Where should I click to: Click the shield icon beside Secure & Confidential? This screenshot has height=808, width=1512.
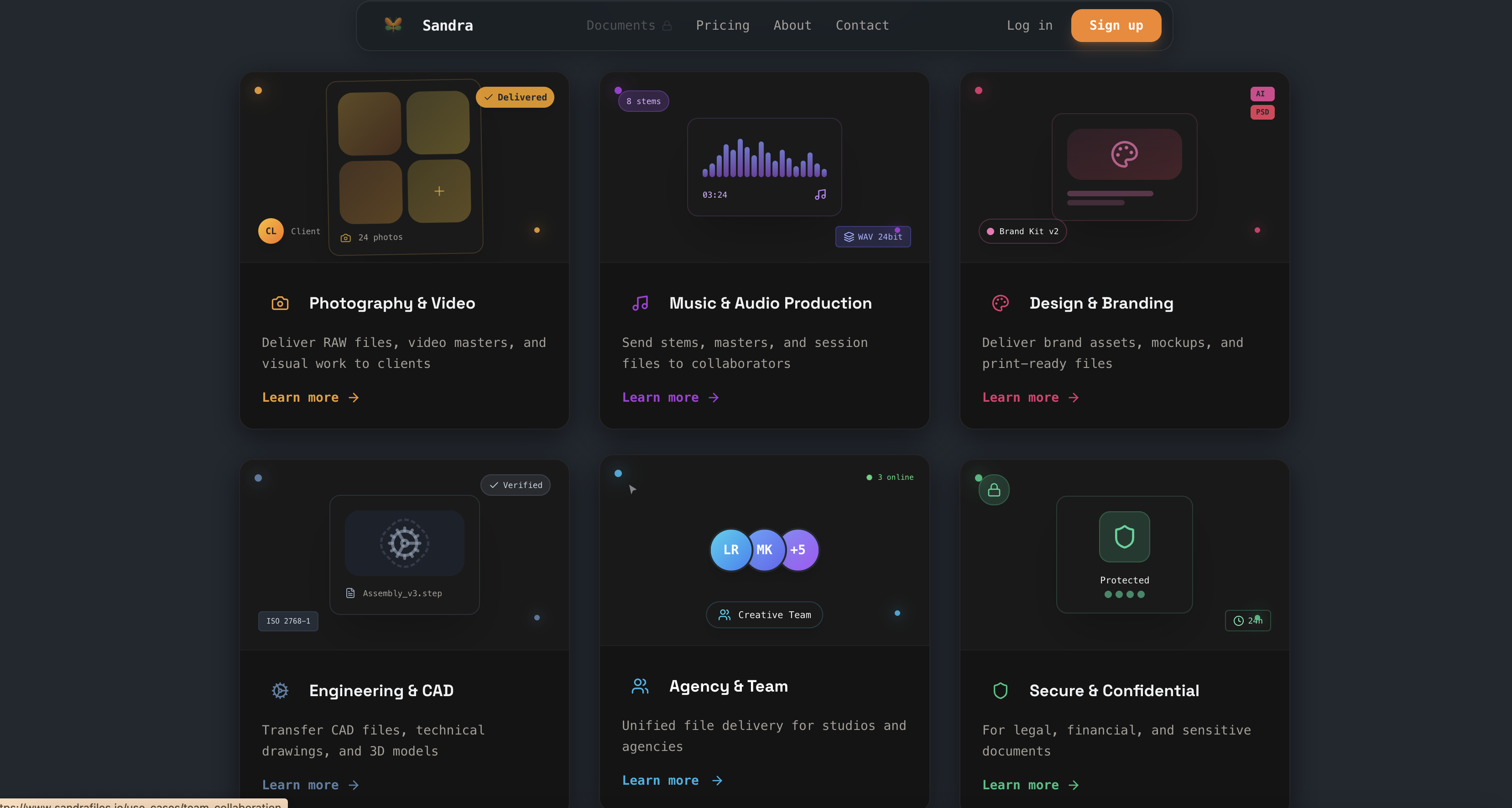pyautogui.click(x=1000, y=691)
